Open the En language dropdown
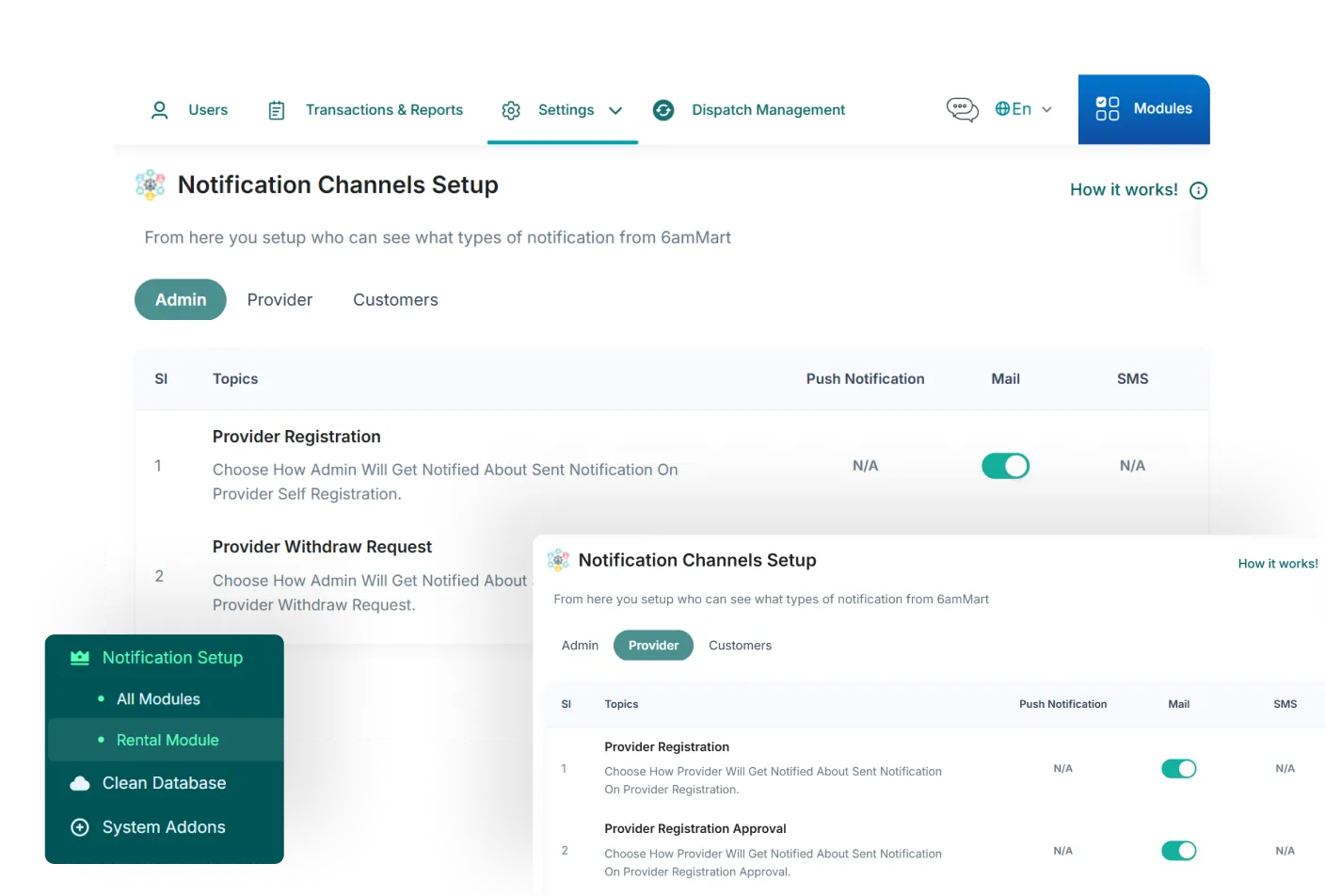Image resolution: width=1325 pixels, height=896 pixels. coord(1024,109)
